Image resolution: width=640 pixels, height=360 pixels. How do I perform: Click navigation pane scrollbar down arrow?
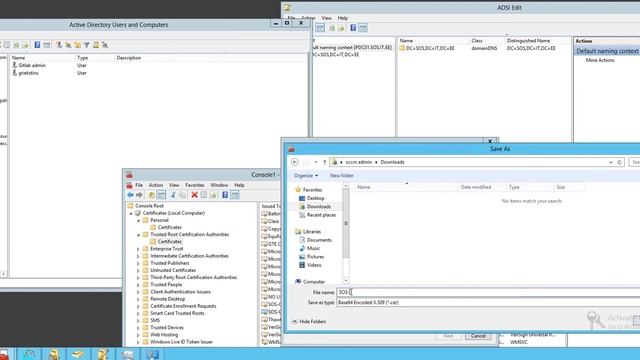[x=346, y=280]
